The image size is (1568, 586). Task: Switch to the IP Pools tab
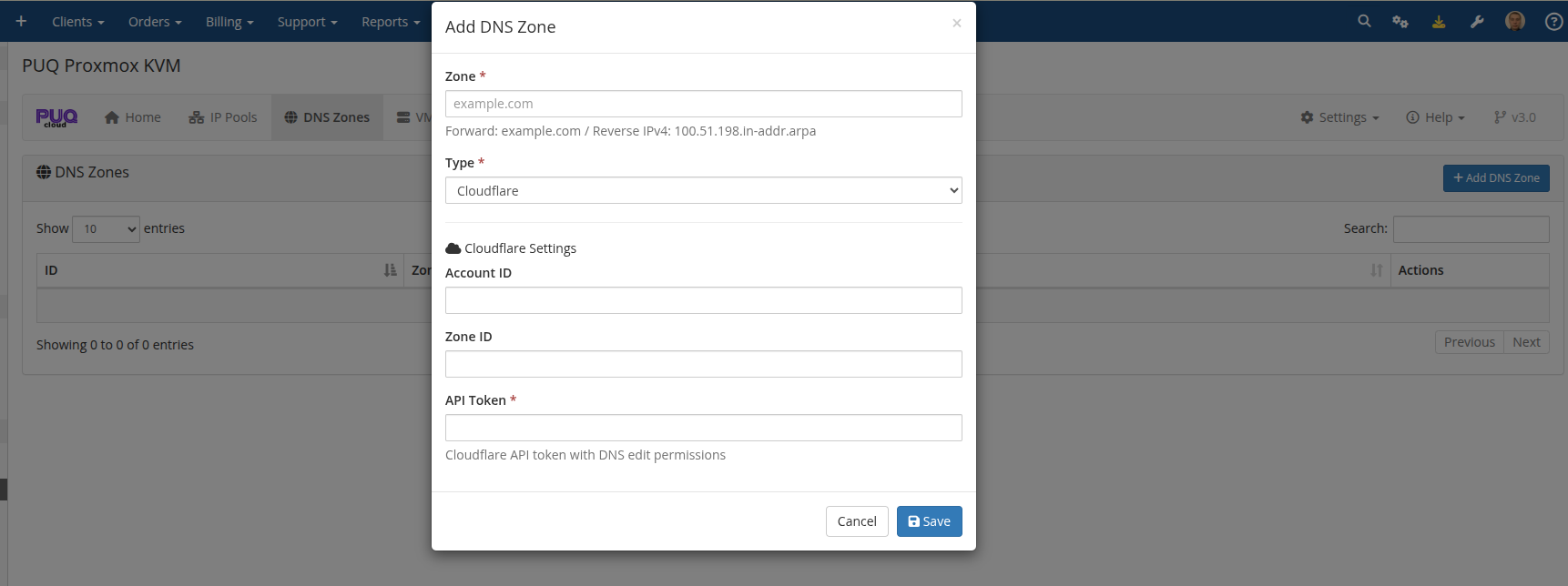(222, 116)
